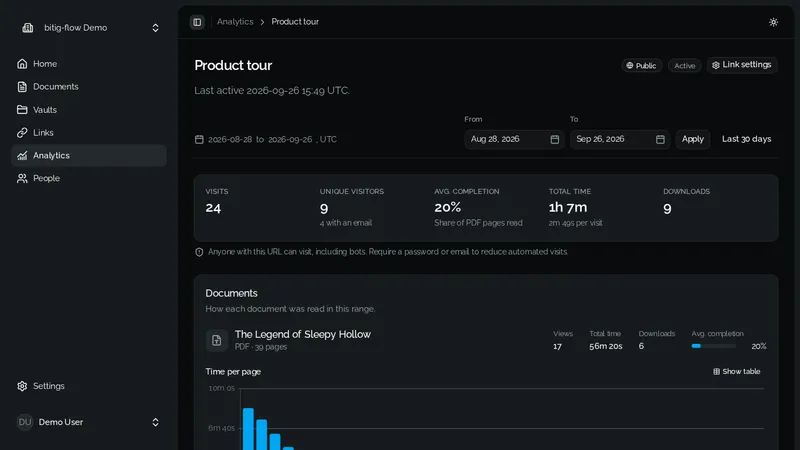Image resolution: width=800 pixels, height=450 pixels.
Task: Click the Visits value 24
Action: [x=213, y=208]
